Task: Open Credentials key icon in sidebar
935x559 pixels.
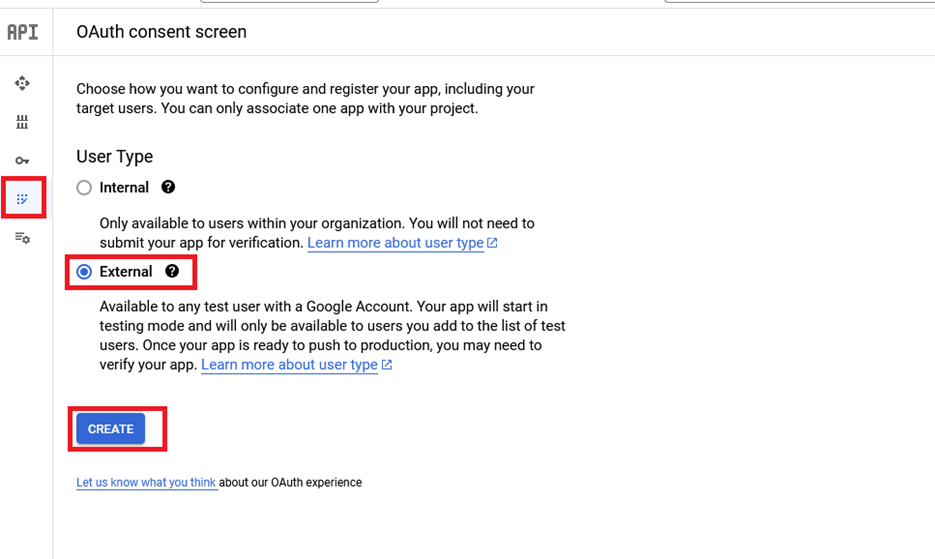Action: 22,160
